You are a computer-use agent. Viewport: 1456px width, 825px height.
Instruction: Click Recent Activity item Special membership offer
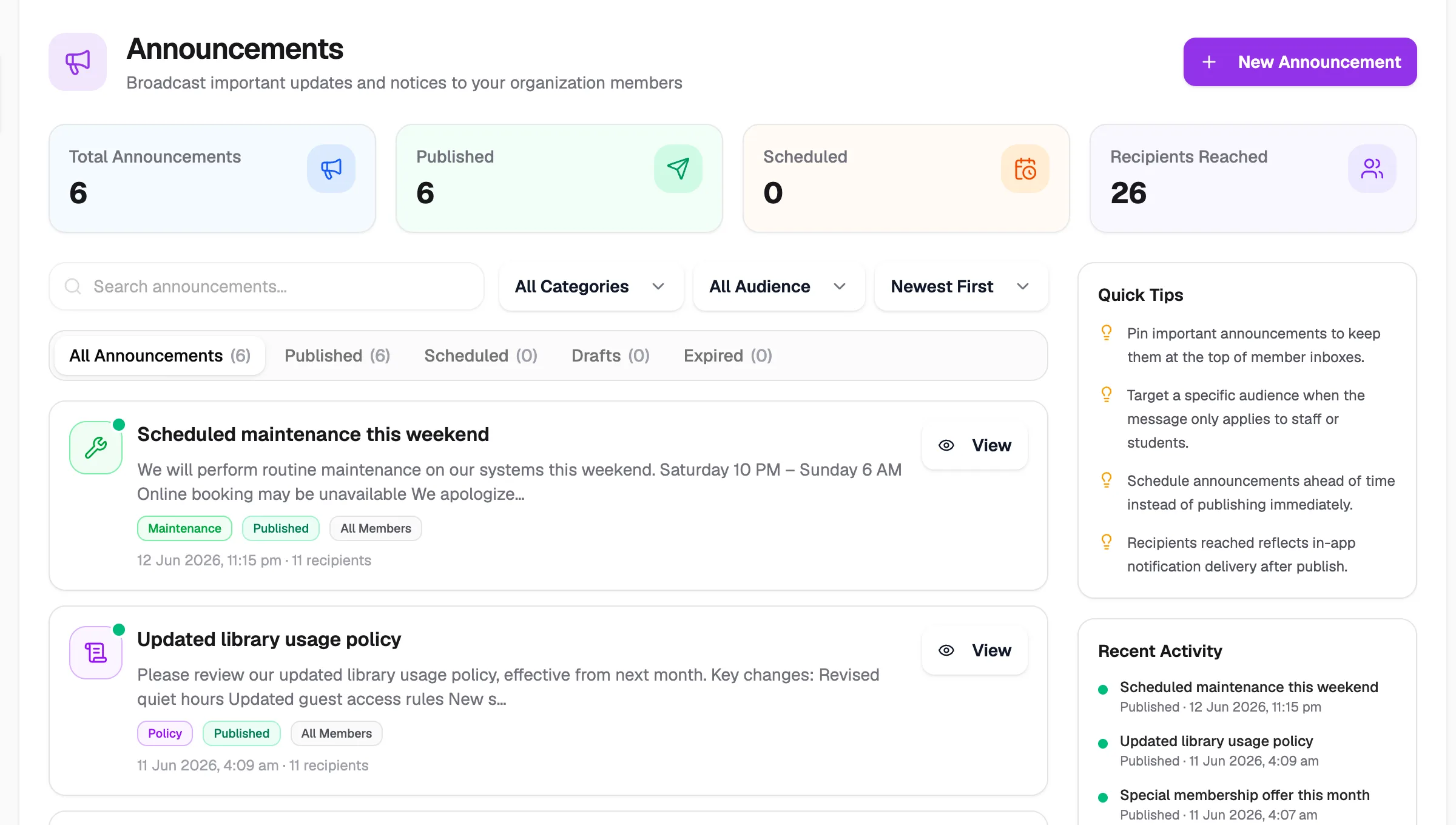(1245, 795)
